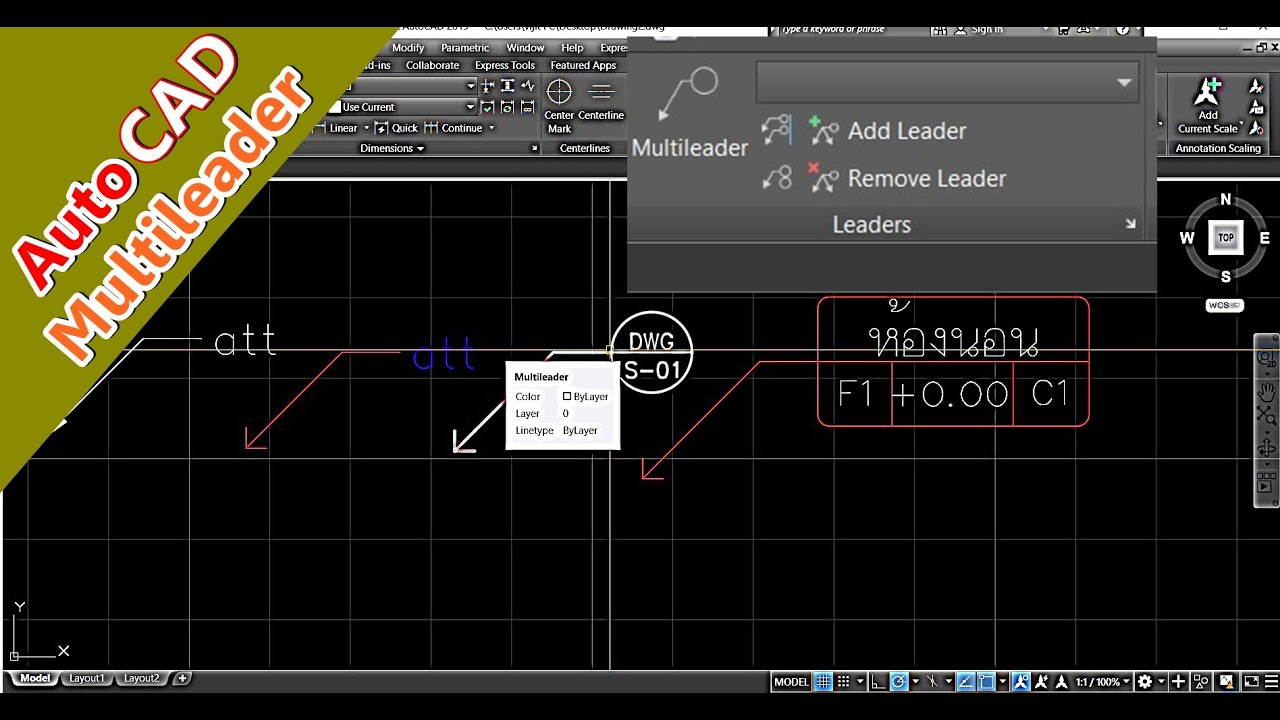1280x720 pixels.
Task: Open the multileader style dropdown
Action: (946, 83)
